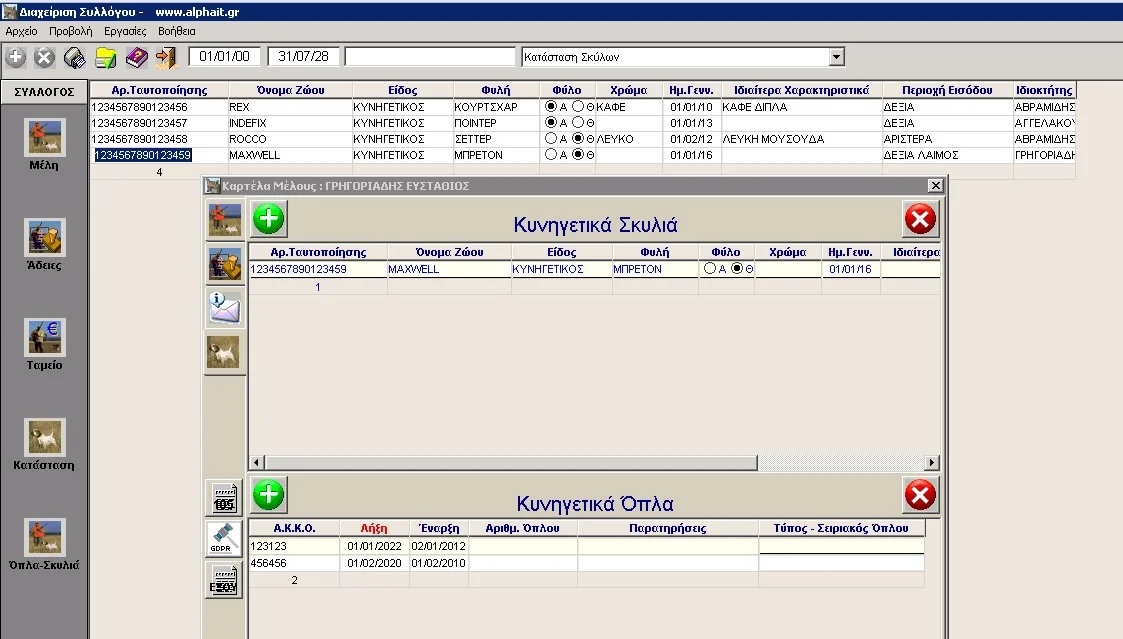Click the end date field 31/07/28

click(x=304, y=57)
